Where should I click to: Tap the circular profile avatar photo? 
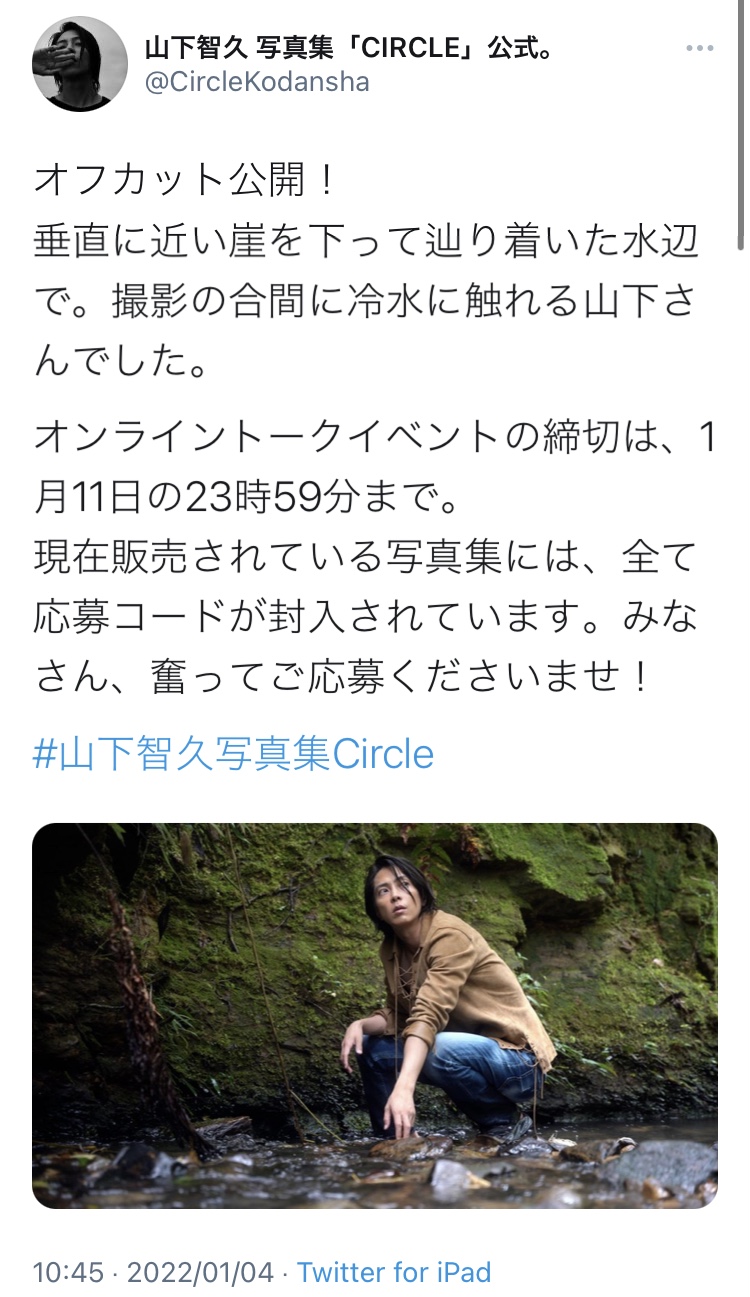[x=81, y=64]
